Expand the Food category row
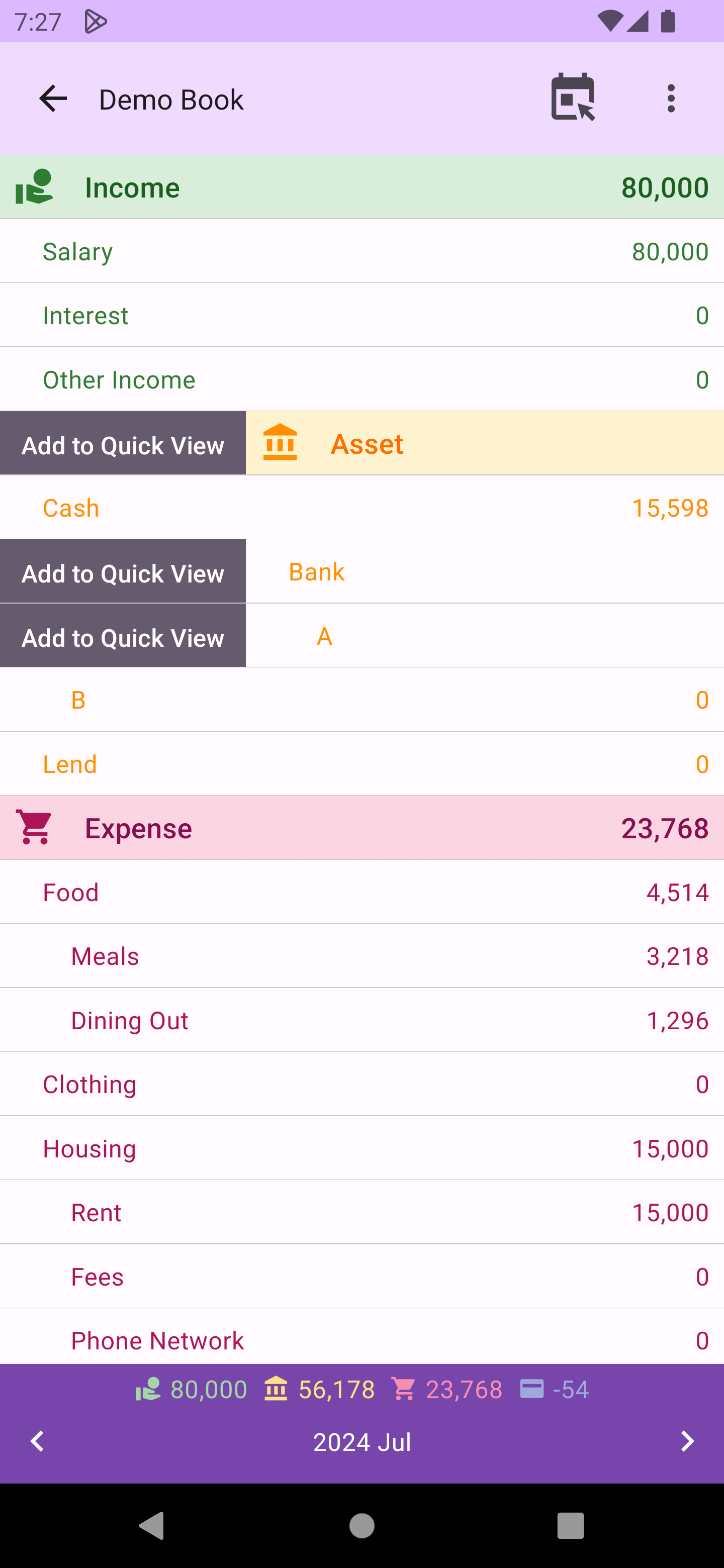The image size is (724, 1568). (361, 893)
